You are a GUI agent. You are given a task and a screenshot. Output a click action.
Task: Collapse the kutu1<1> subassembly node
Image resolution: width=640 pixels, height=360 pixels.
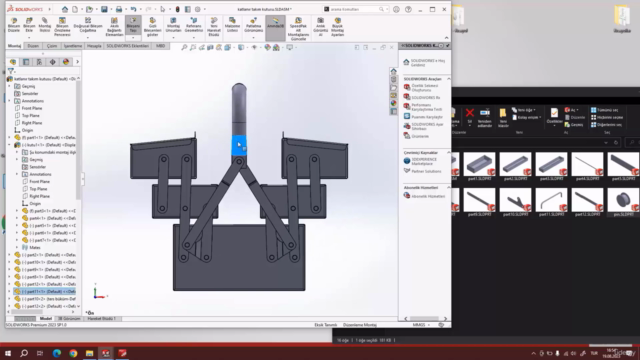pos(9,145)
